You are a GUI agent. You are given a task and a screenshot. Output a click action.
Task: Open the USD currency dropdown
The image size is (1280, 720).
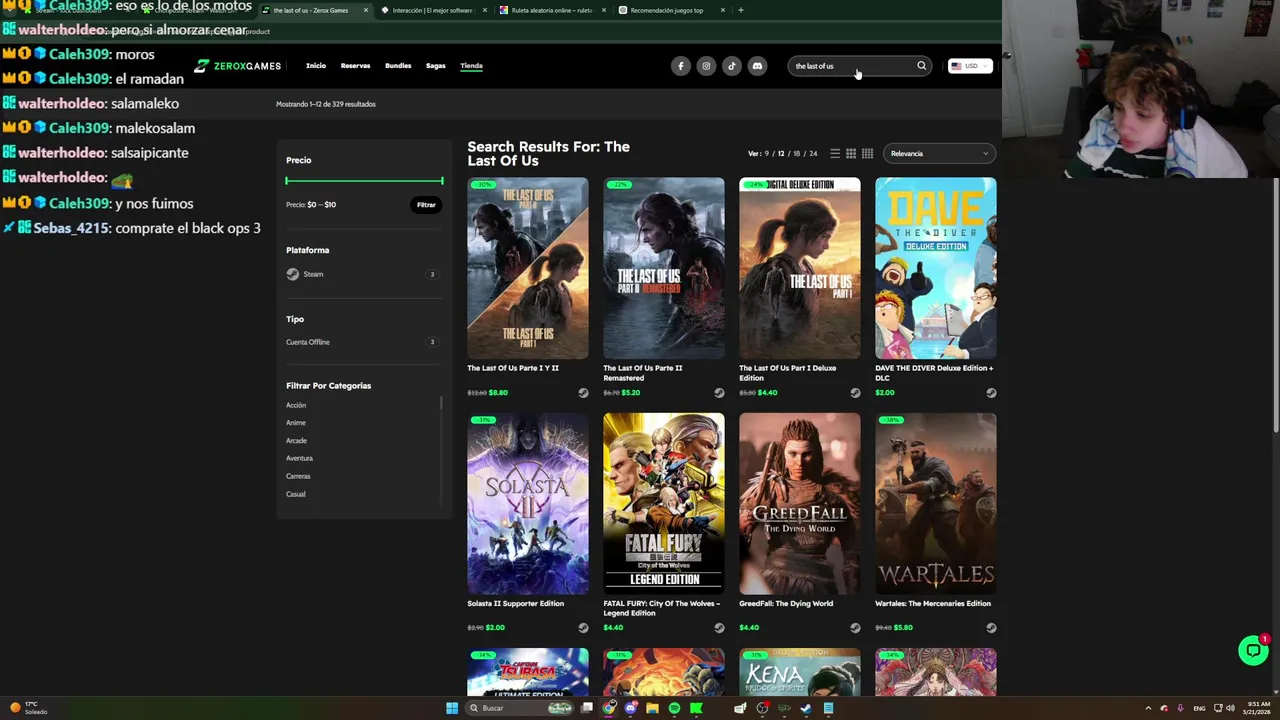coord(970,66)
